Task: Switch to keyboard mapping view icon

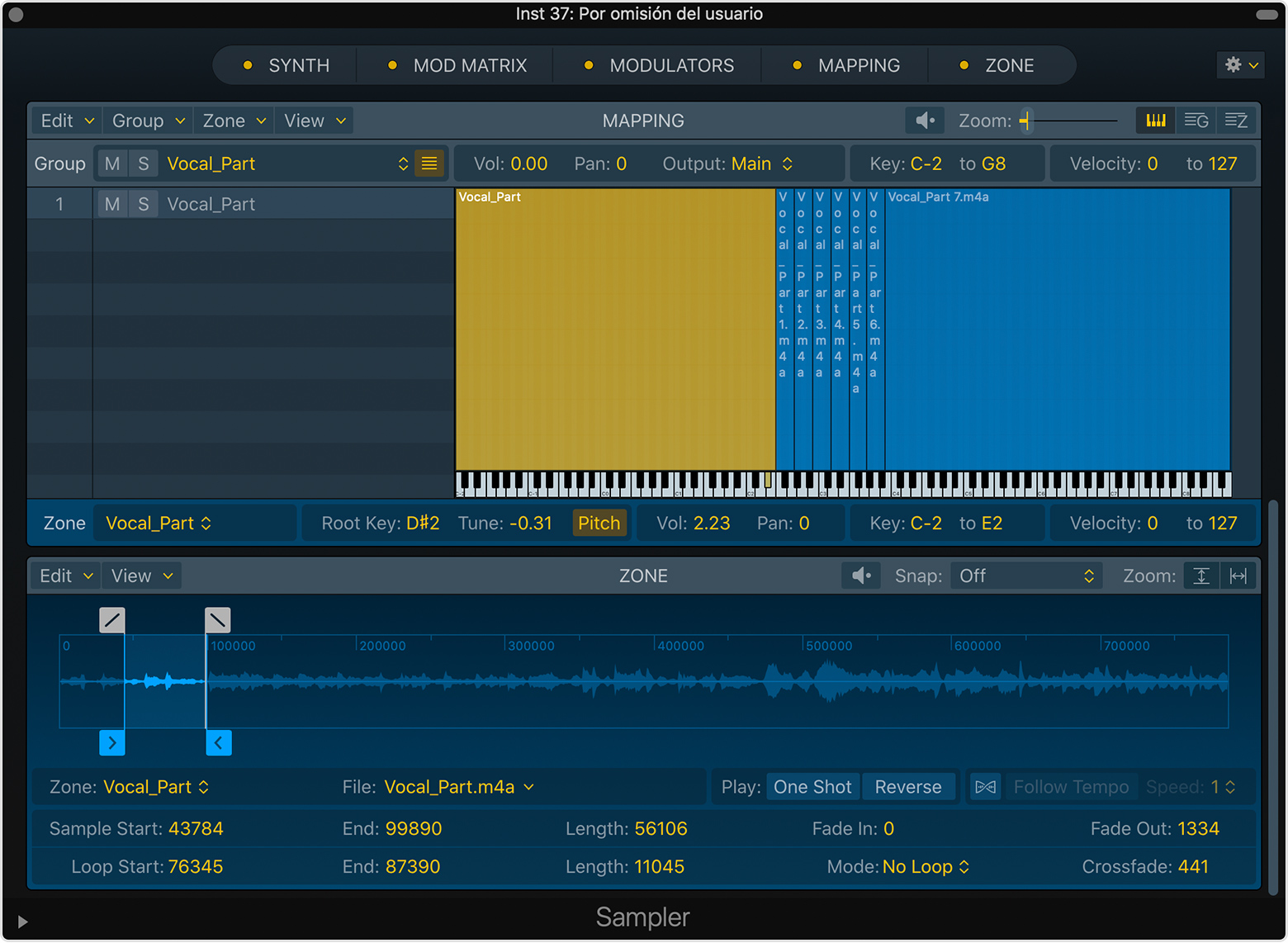Action: tap(1156, 121)
